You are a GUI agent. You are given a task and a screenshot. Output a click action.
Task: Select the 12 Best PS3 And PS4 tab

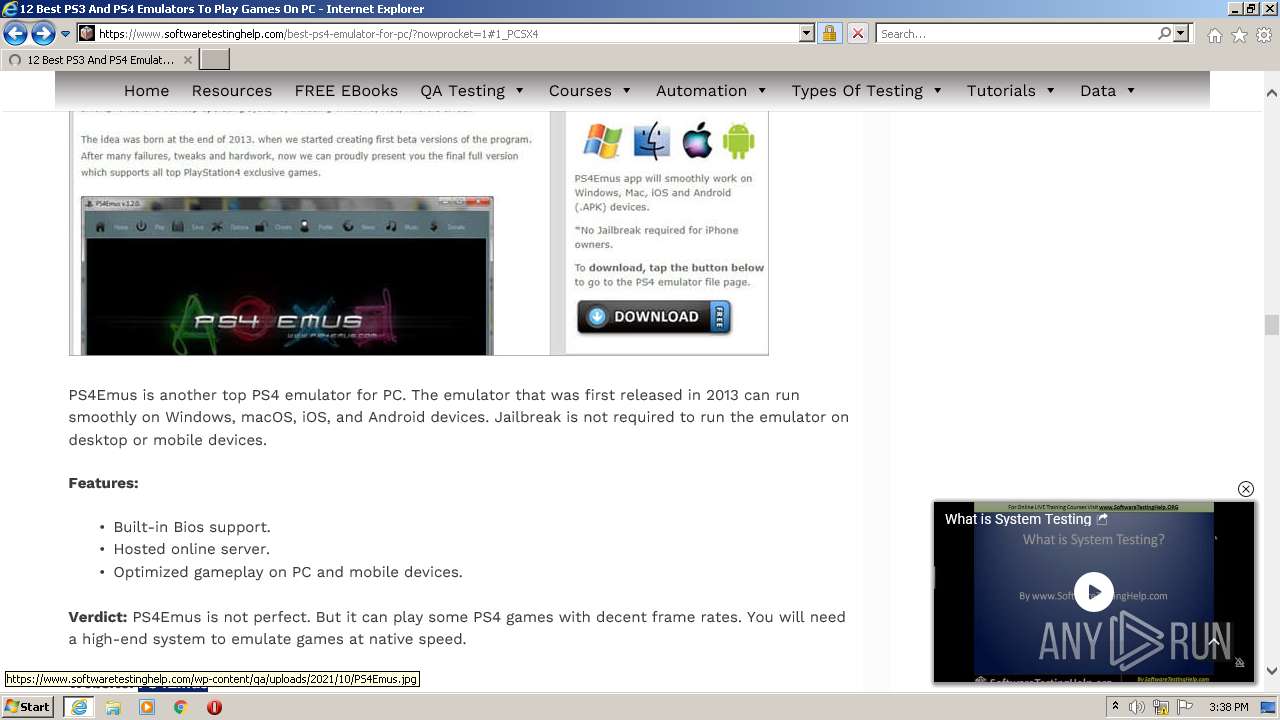tap(99, 60)
